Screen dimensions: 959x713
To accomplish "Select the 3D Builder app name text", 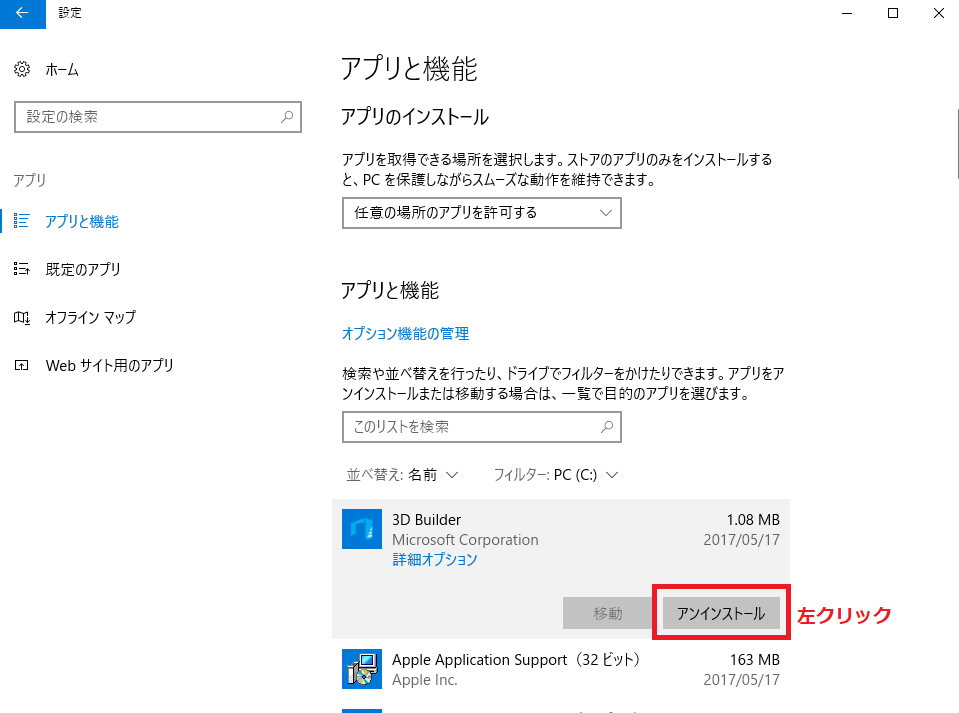I will [426, 520].
